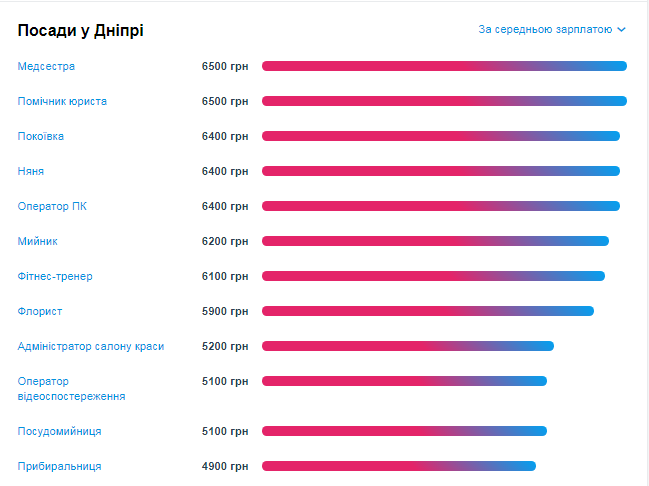
Task: Click the salary bar for Медсестра
Action: point(444,66)
